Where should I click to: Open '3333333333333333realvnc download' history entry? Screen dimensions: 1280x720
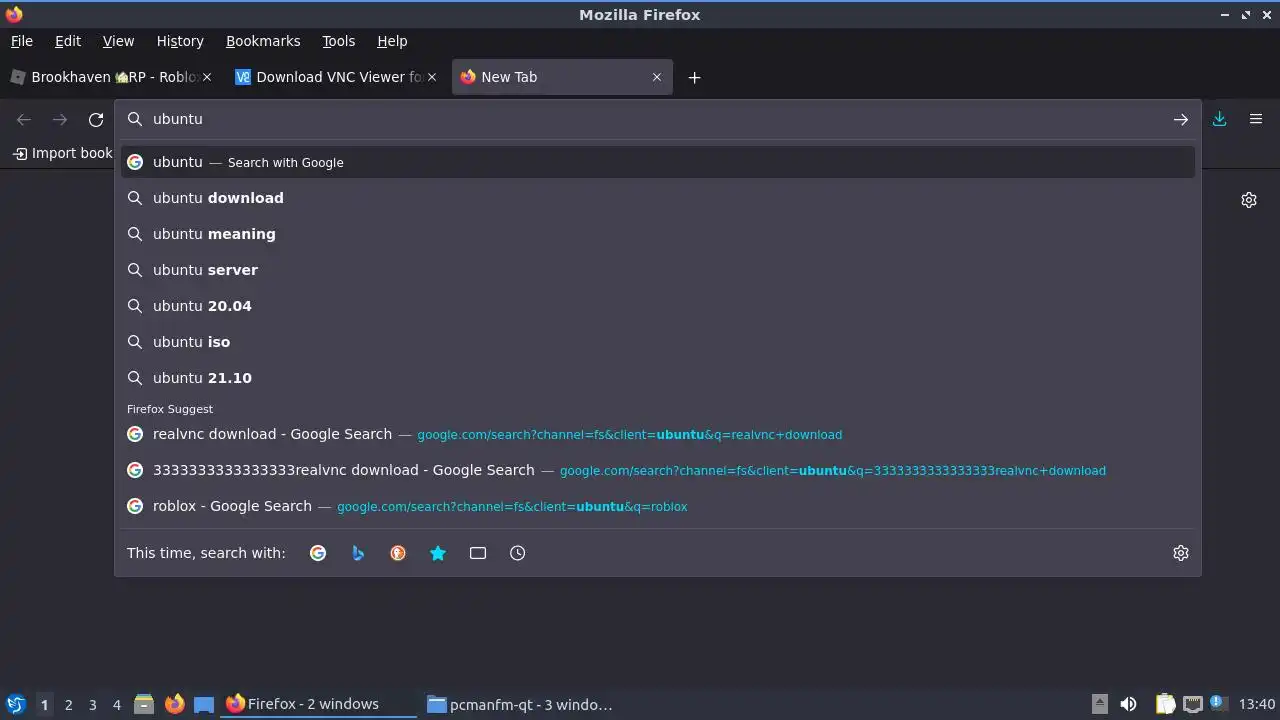658,470
